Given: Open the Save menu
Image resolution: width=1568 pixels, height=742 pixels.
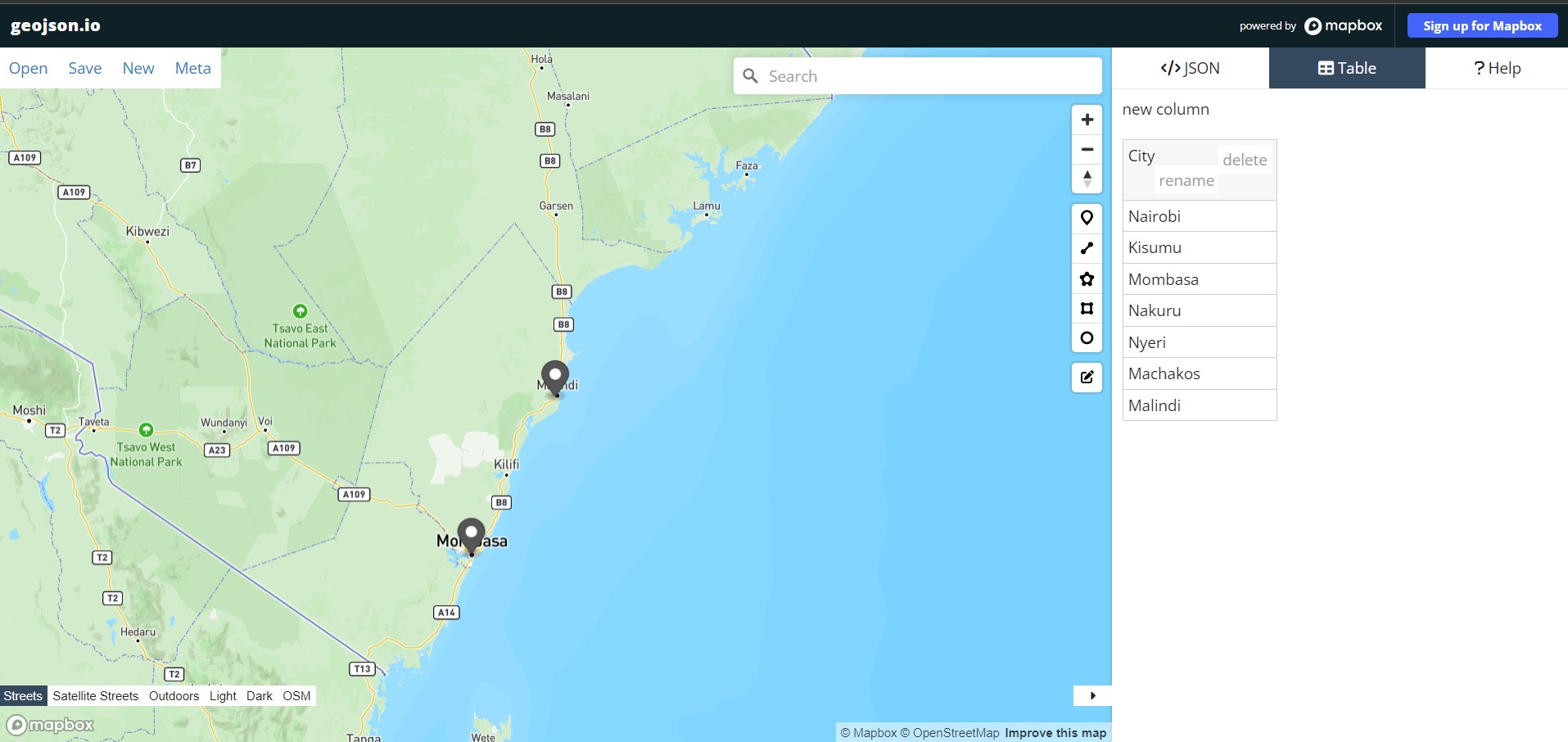Looking at the screenshot, I should 85,68.
